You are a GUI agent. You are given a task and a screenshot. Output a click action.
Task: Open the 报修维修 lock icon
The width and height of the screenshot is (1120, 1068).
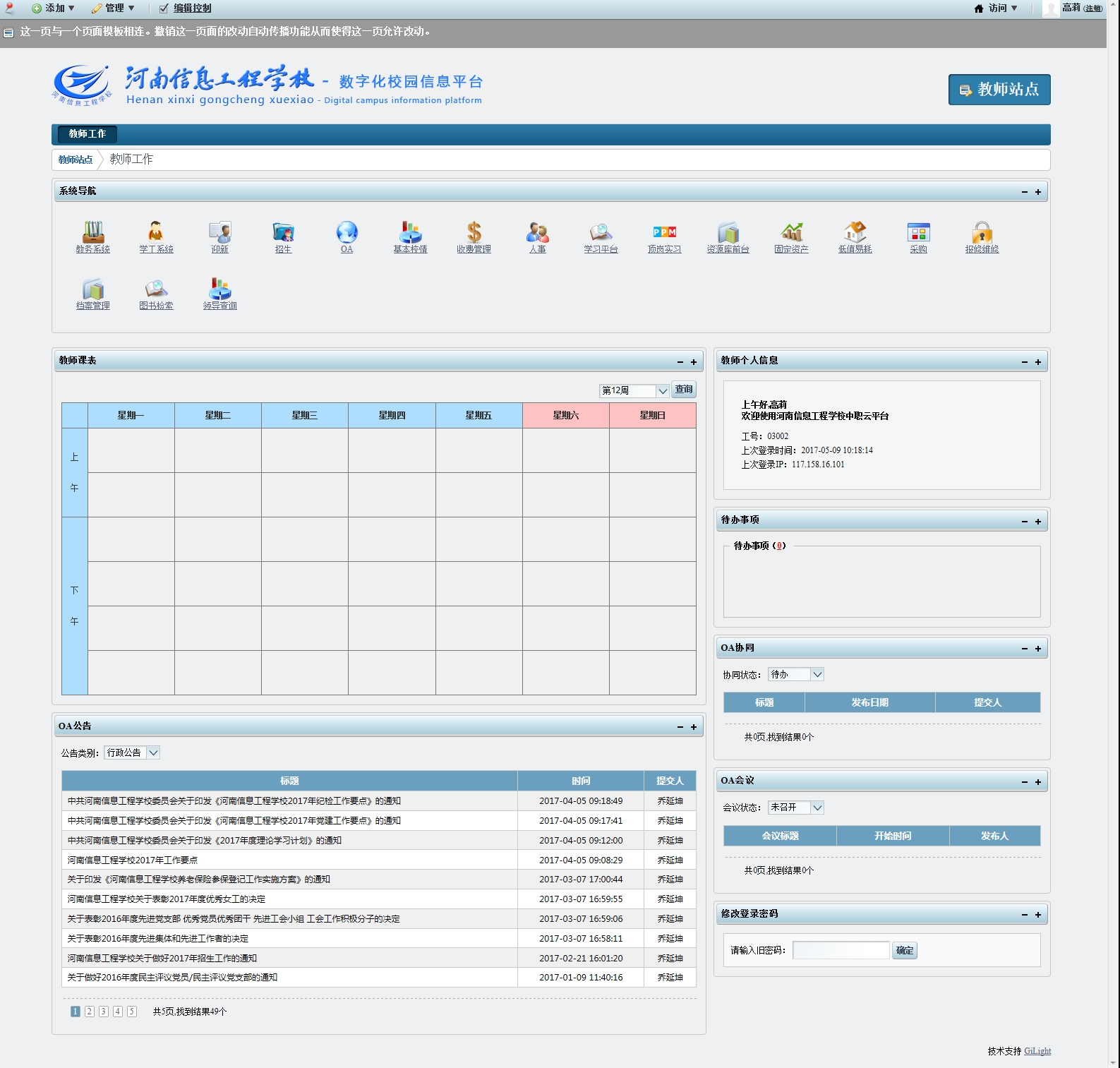click(x=982, y=232)
